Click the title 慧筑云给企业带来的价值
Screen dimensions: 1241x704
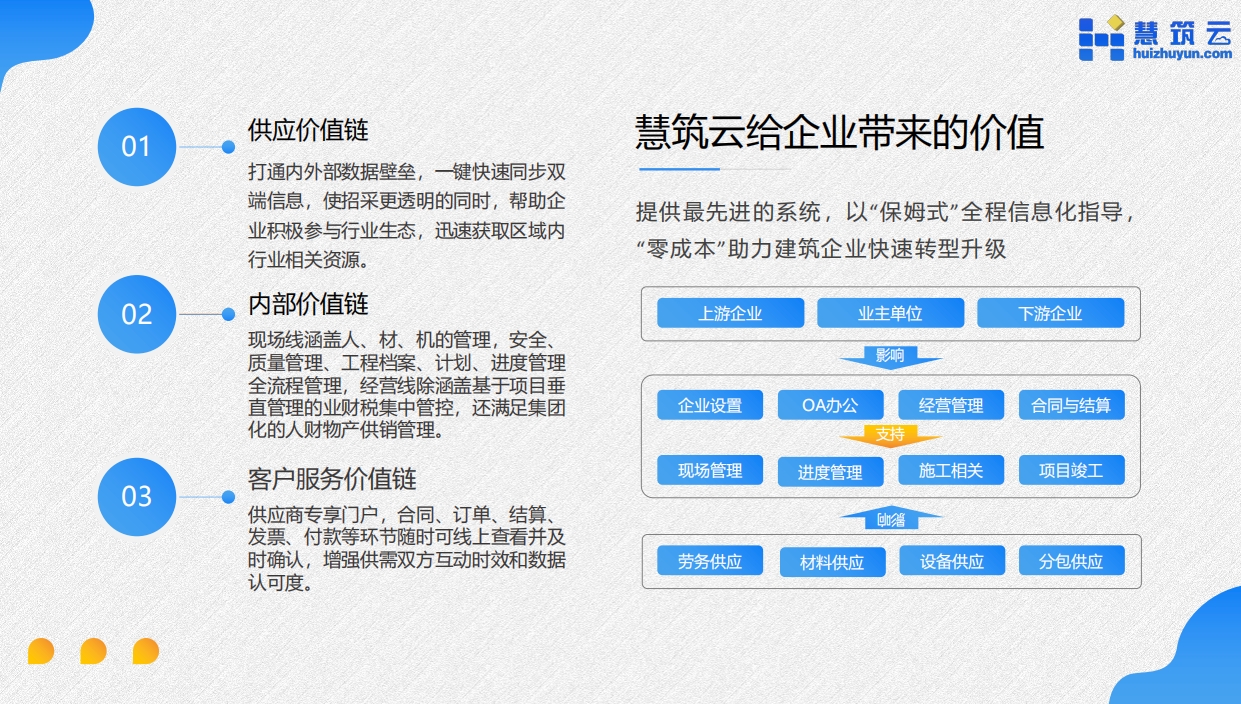tap(840, 131)
